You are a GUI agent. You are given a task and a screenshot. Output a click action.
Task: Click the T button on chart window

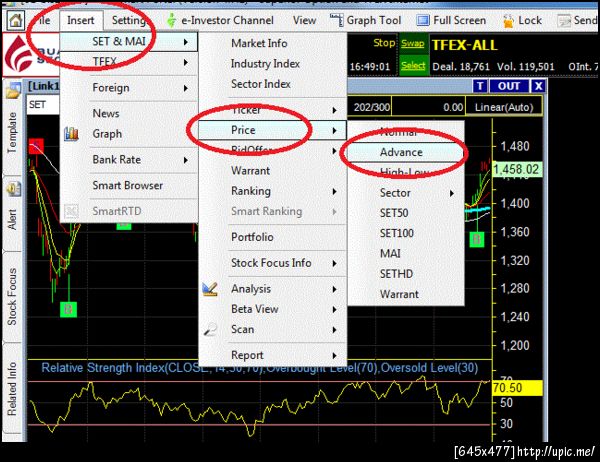tap(480, 86)
